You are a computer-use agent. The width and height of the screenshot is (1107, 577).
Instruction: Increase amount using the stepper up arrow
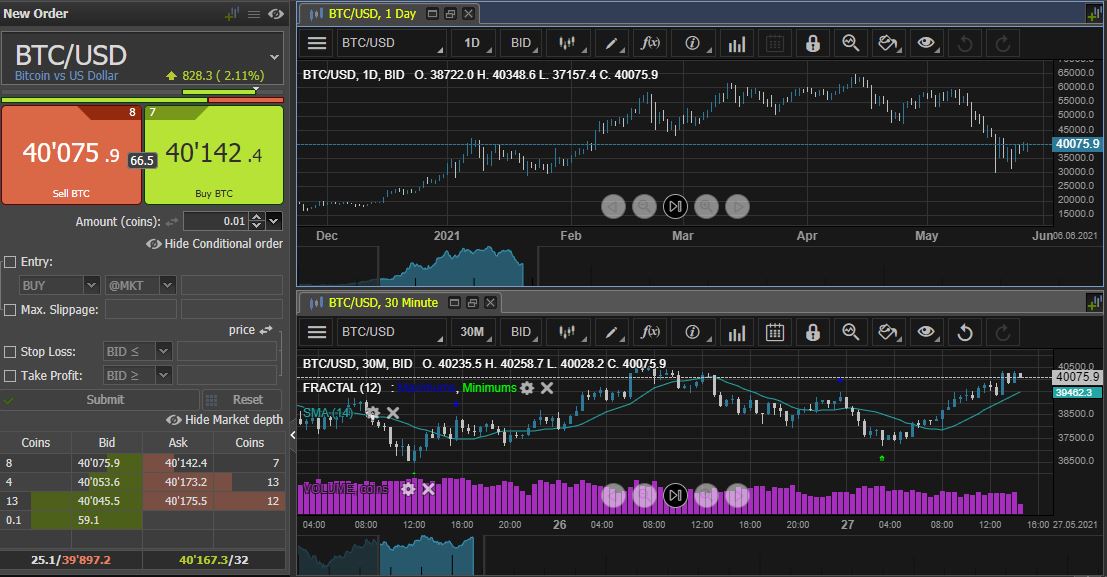(x=257, y=217)
